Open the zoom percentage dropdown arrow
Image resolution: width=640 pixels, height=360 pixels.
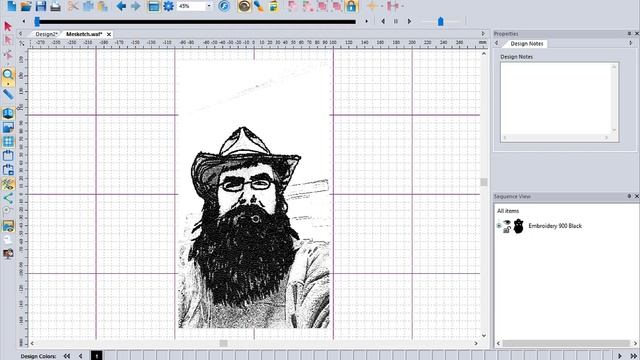(x=209, y=6)
